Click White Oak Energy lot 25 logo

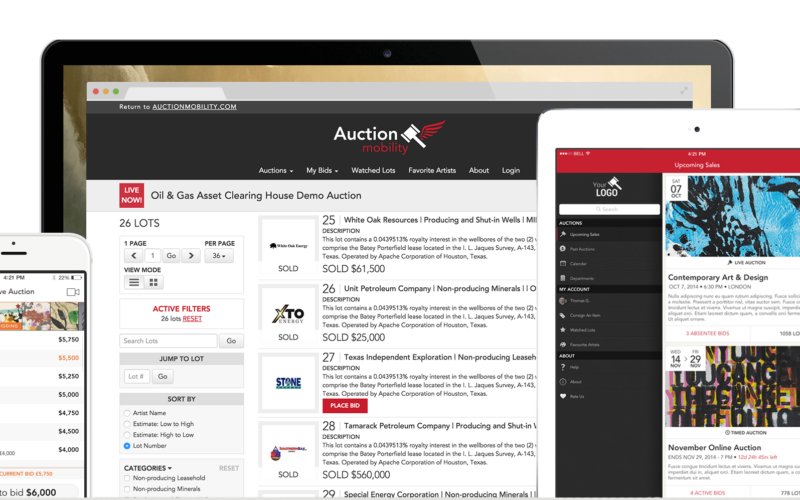288,245
